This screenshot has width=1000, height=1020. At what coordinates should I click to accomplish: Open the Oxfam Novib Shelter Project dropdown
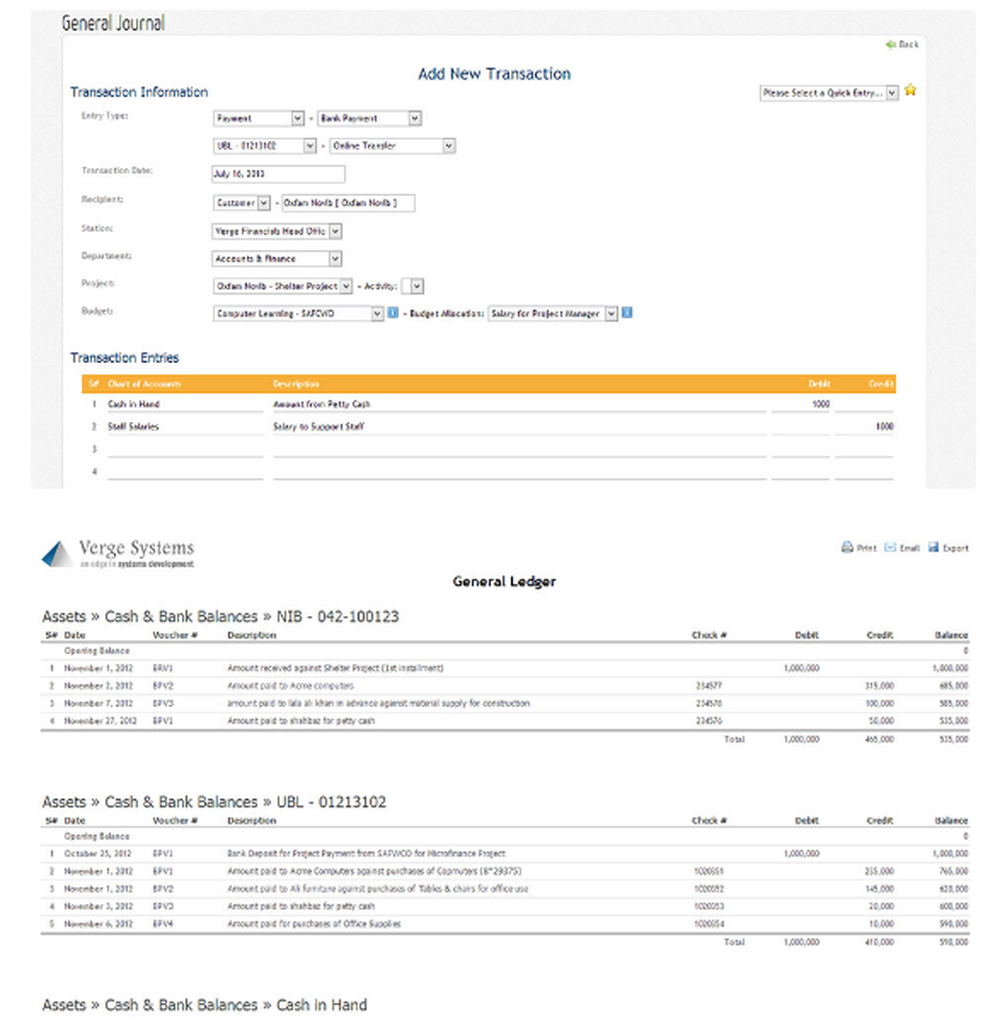point(283,286)
